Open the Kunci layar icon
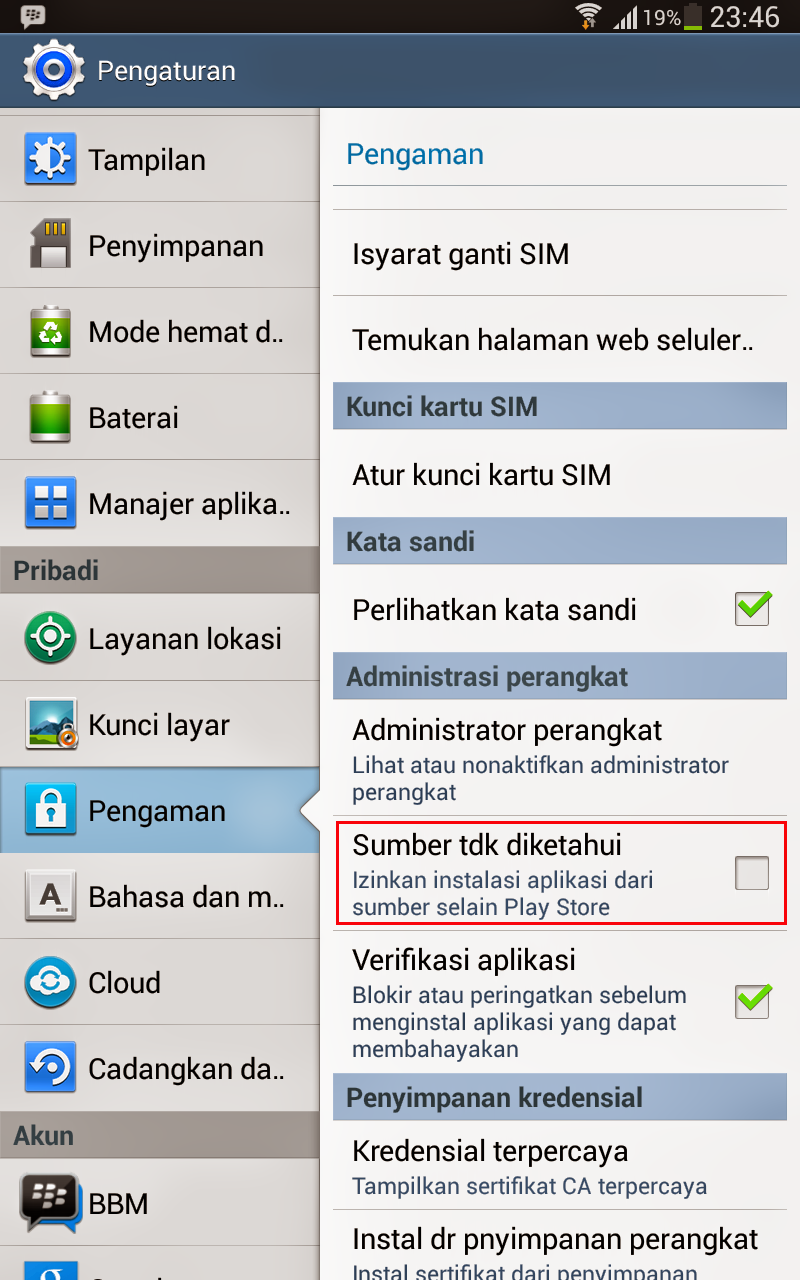The height and width of the screenshot is (1280, 800). coord(50,725)
